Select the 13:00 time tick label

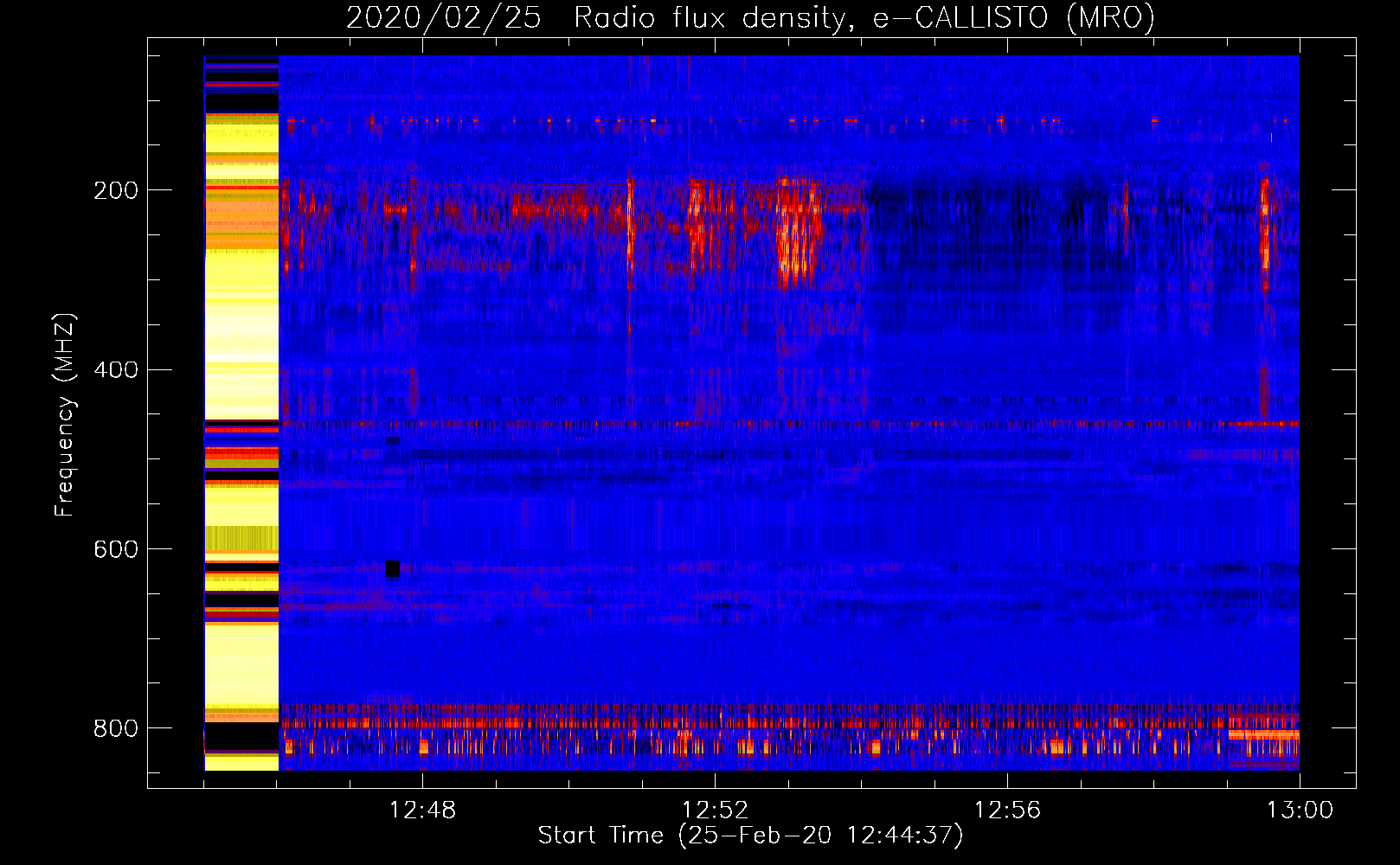(x=1300, y=811)
